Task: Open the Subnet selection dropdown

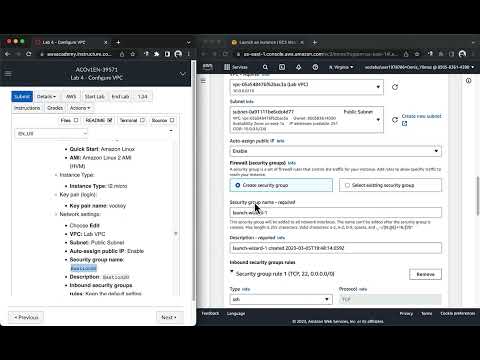Action: pyautogui.click(x=307, y=120)
